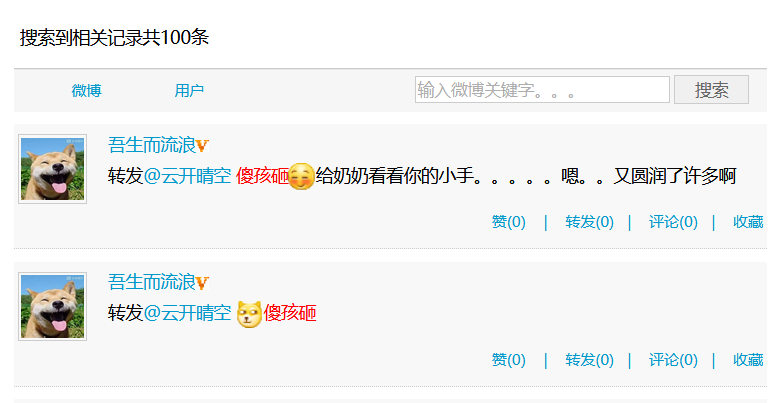
Task: Save the first post with 收藏
Action: (x=748, y=222)
